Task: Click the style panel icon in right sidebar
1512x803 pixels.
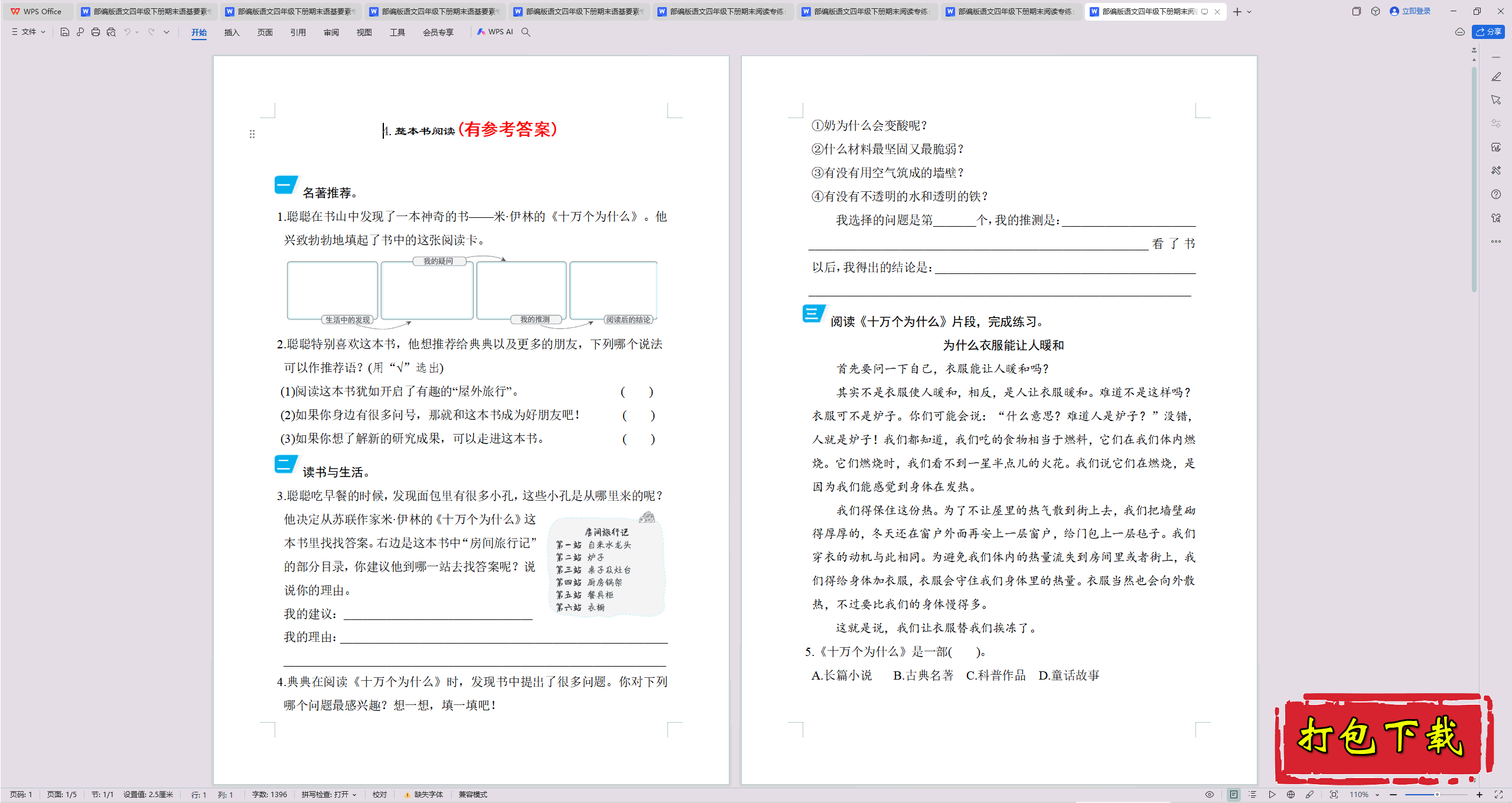Action: 1496,147
